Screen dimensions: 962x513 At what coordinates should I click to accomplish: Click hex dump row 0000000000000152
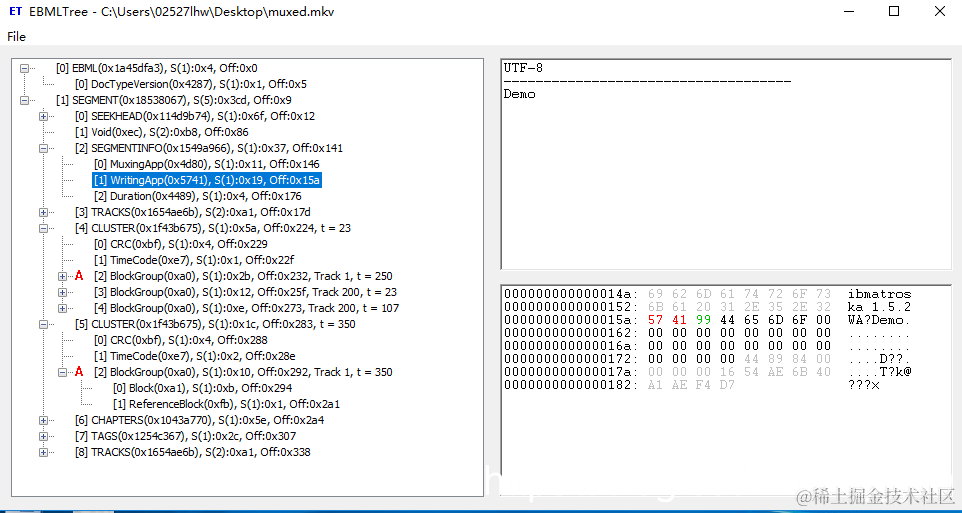point(707,307)
